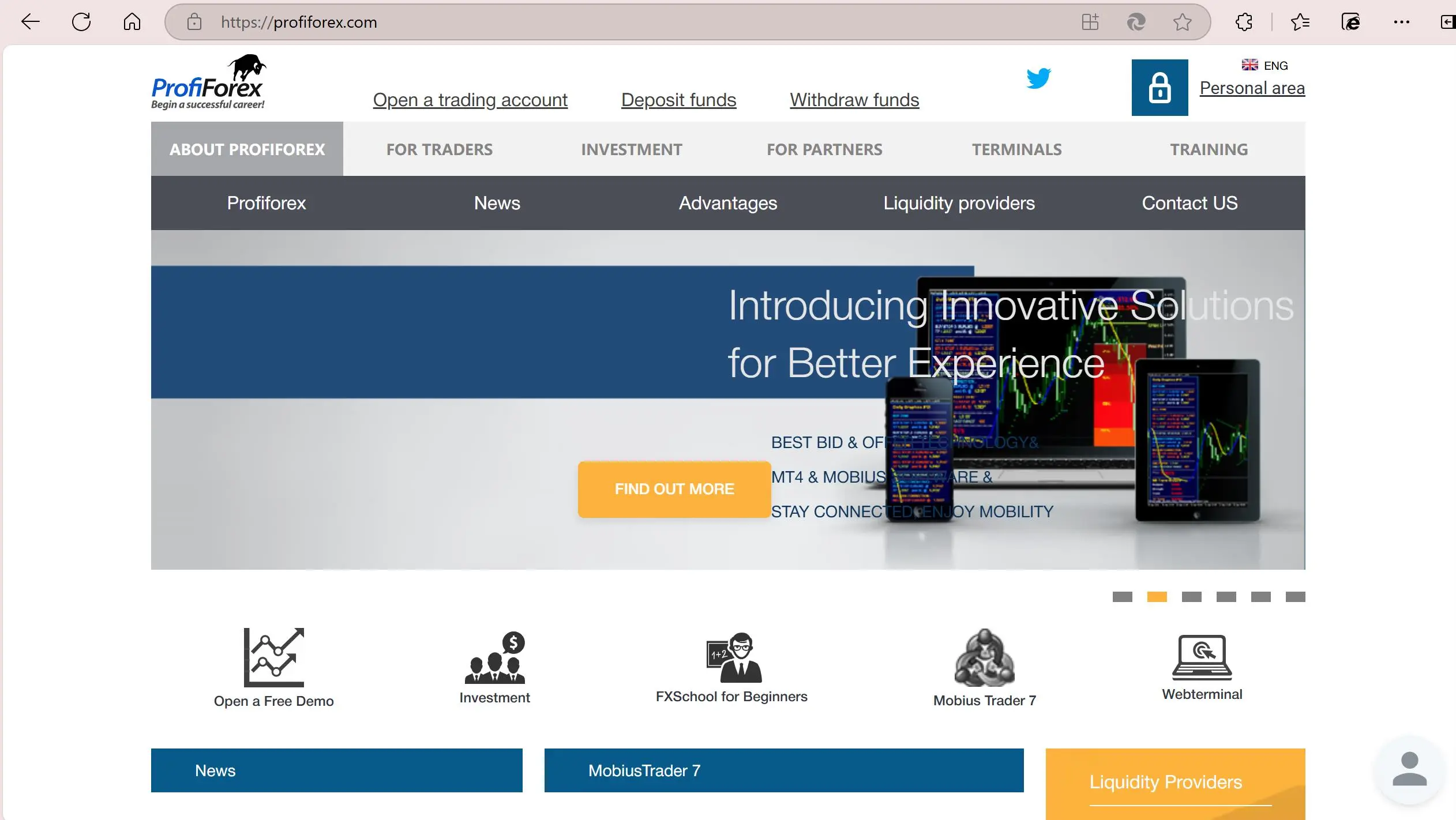Screen dimensions: 1456x820
Task: Open the floating user chat widget
Action: [1410, 769]
